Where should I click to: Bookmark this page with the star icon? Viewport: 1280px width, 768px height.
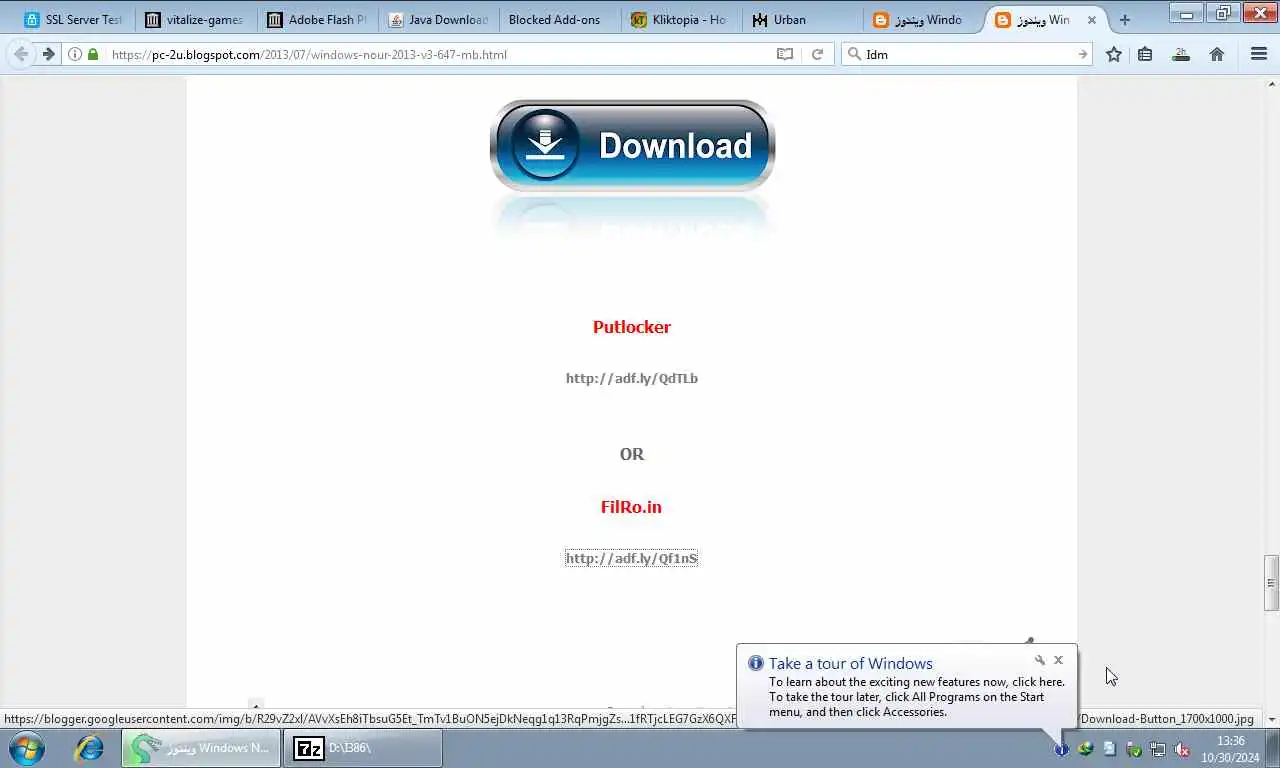pos(1114,54)
